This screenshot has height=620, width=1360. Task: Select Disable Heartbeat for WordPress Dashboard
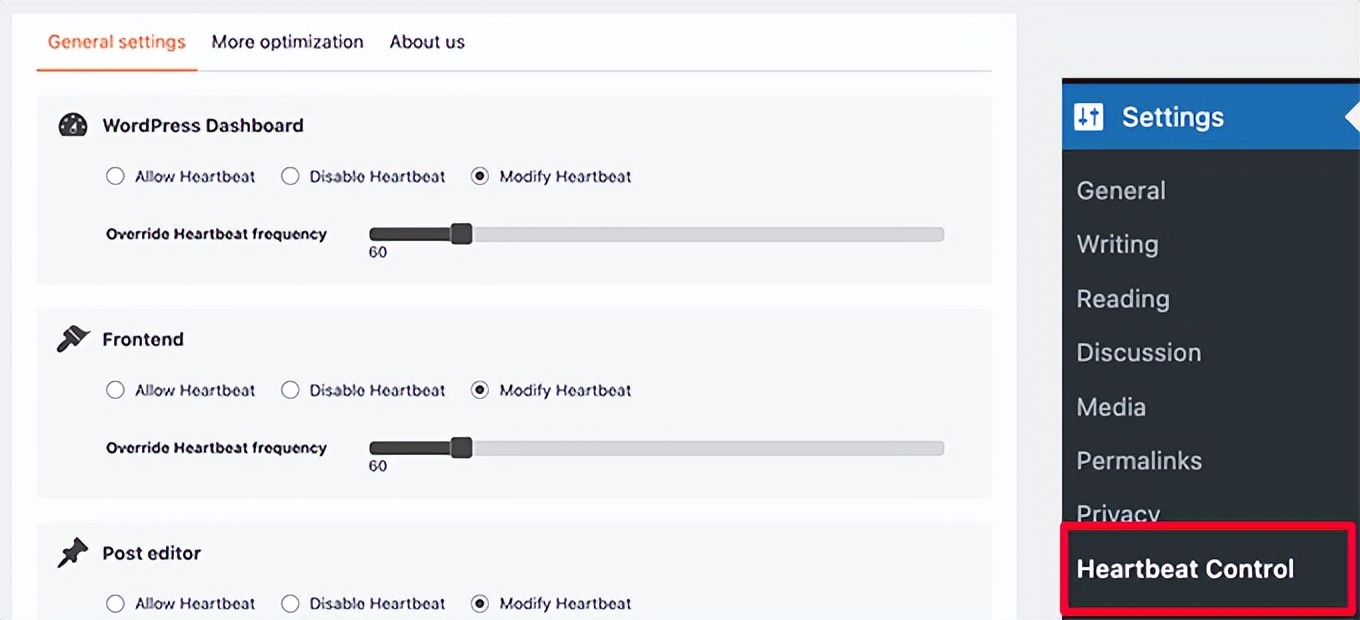point(290,176)
